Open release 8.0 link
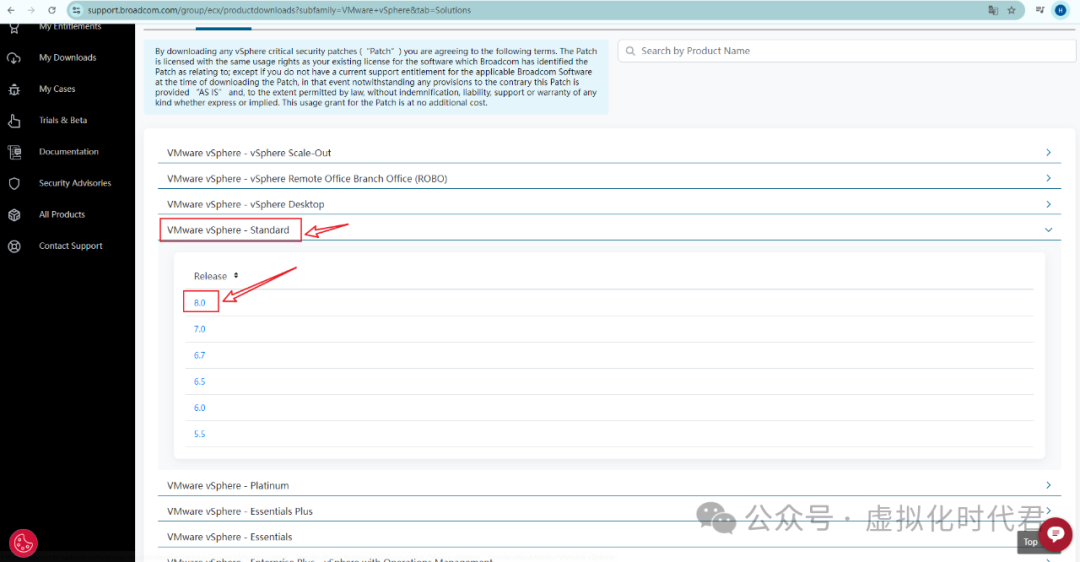The width and height of the screenshot is (1080, 562). point(200,302)
